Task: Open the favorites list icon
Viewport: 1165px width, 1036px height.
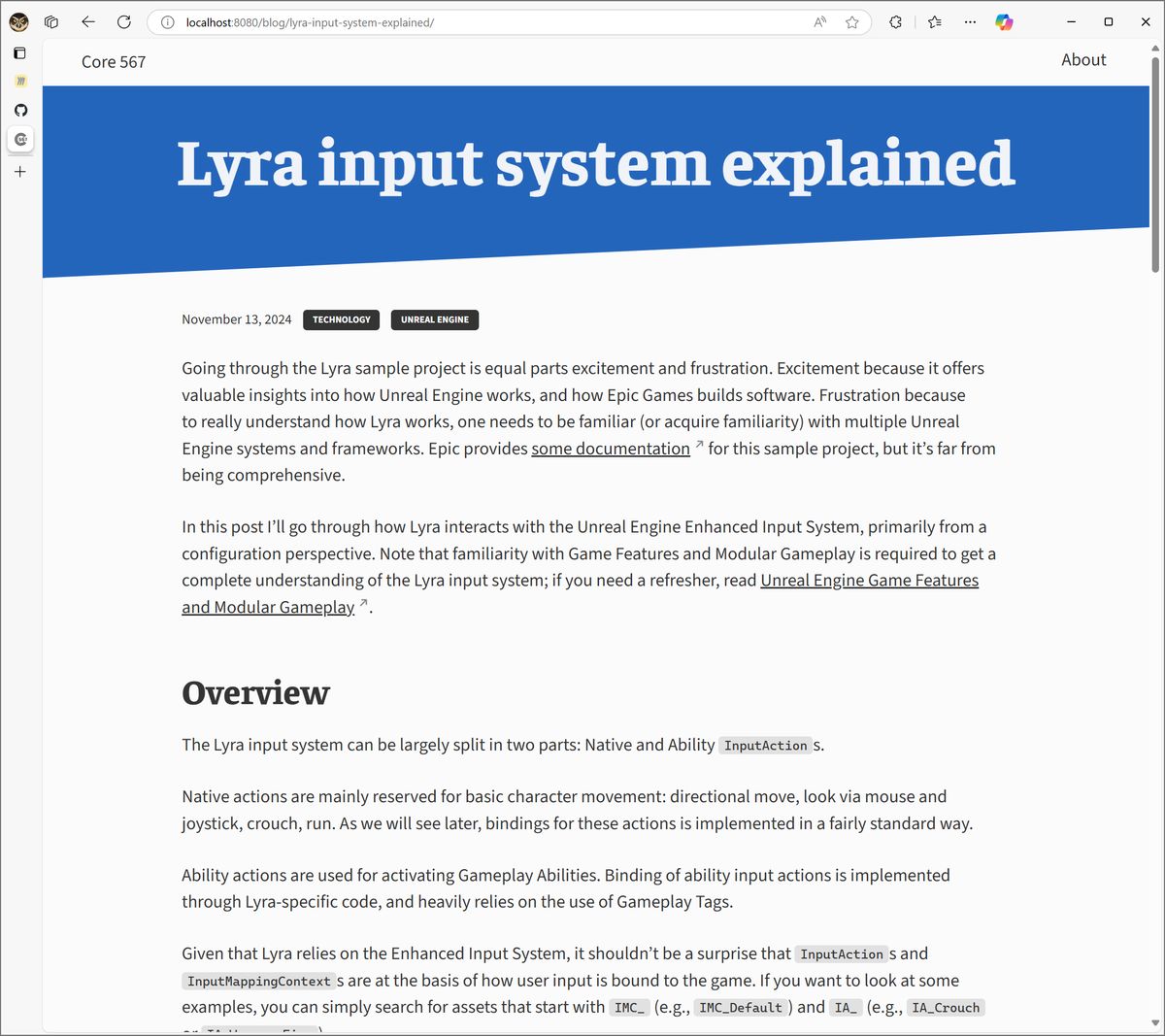Action: pyautogui.click(x=935, y=21)
